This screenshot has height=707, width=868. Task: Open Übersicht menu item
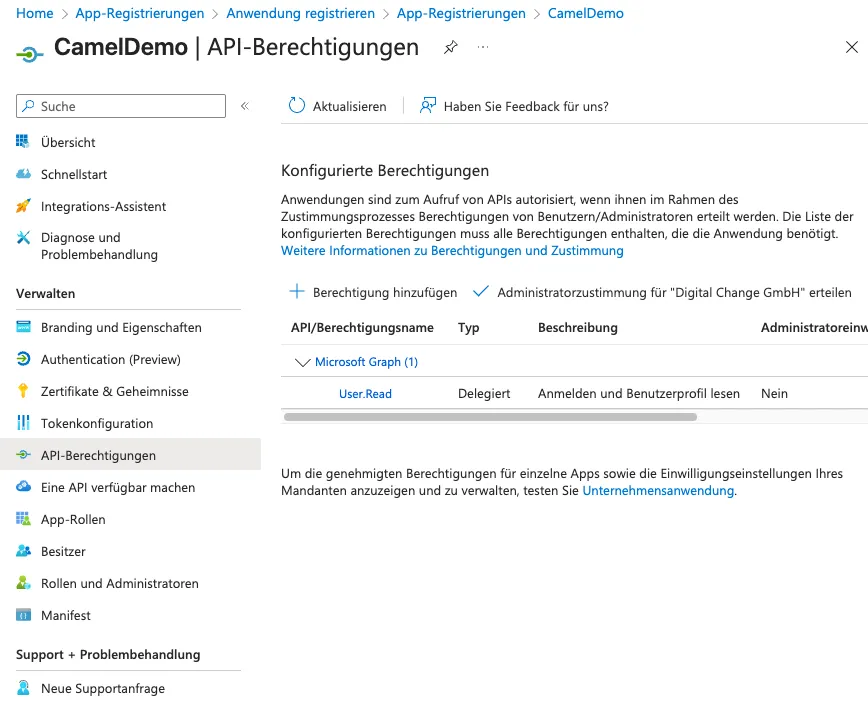click(68, 142)
